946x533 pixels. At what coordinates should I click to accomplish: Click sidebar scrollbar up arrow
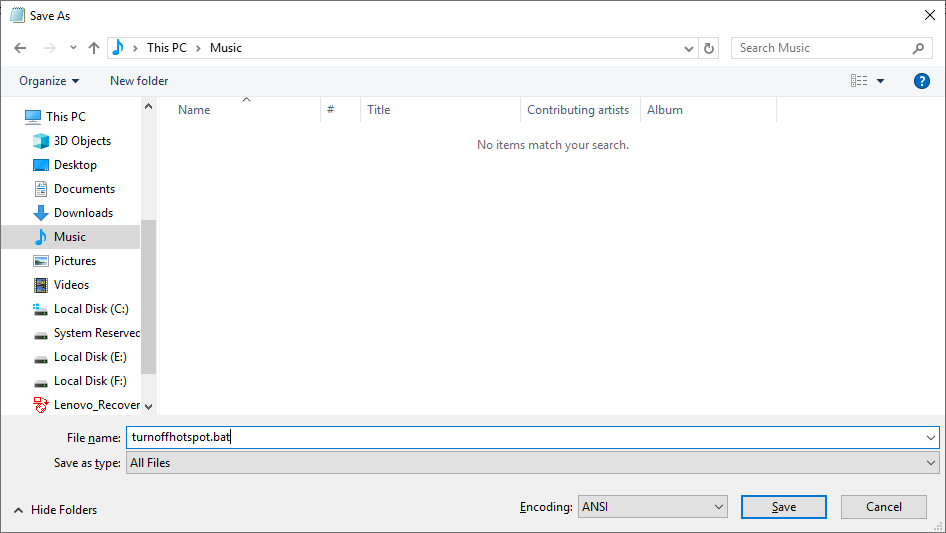pyautogui.click(x=148, y=106)
